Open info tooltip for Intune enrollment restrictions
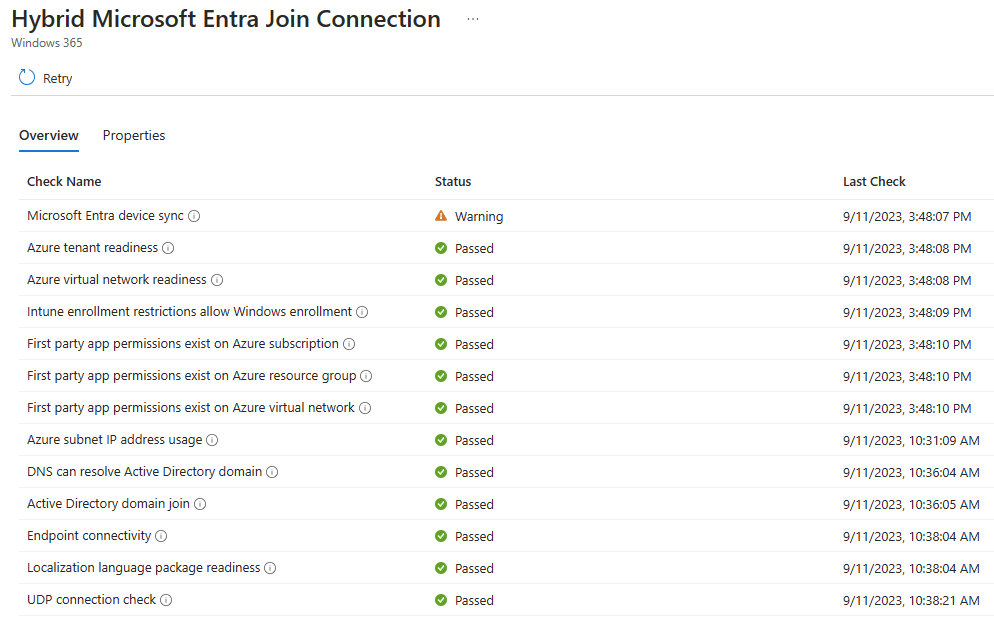Viewport: 994px width, 621px height. click(362, 312)
